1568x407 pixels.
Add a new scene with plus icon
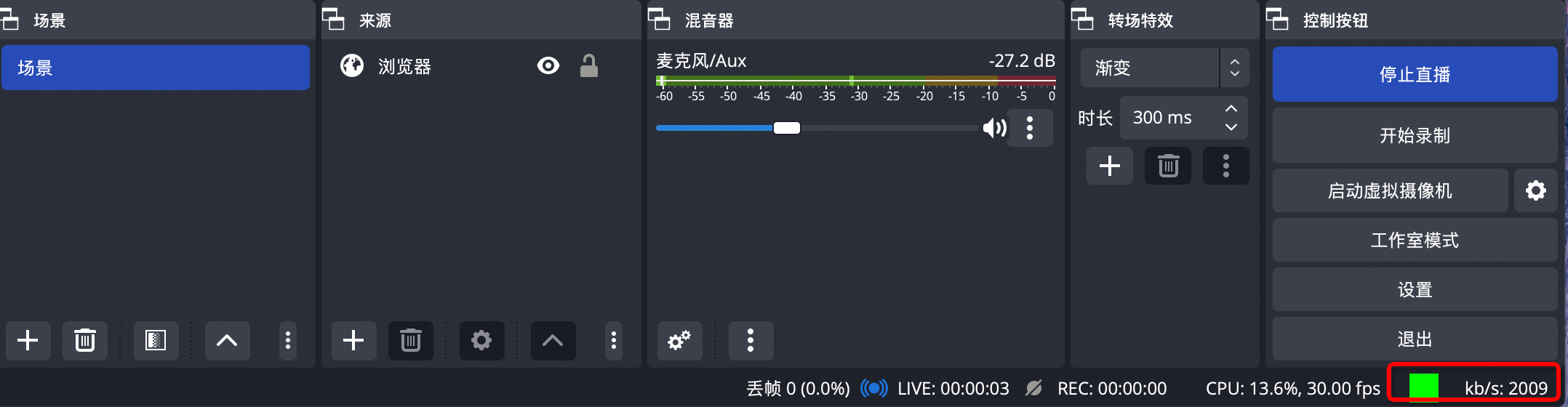(x=28, y=341)
